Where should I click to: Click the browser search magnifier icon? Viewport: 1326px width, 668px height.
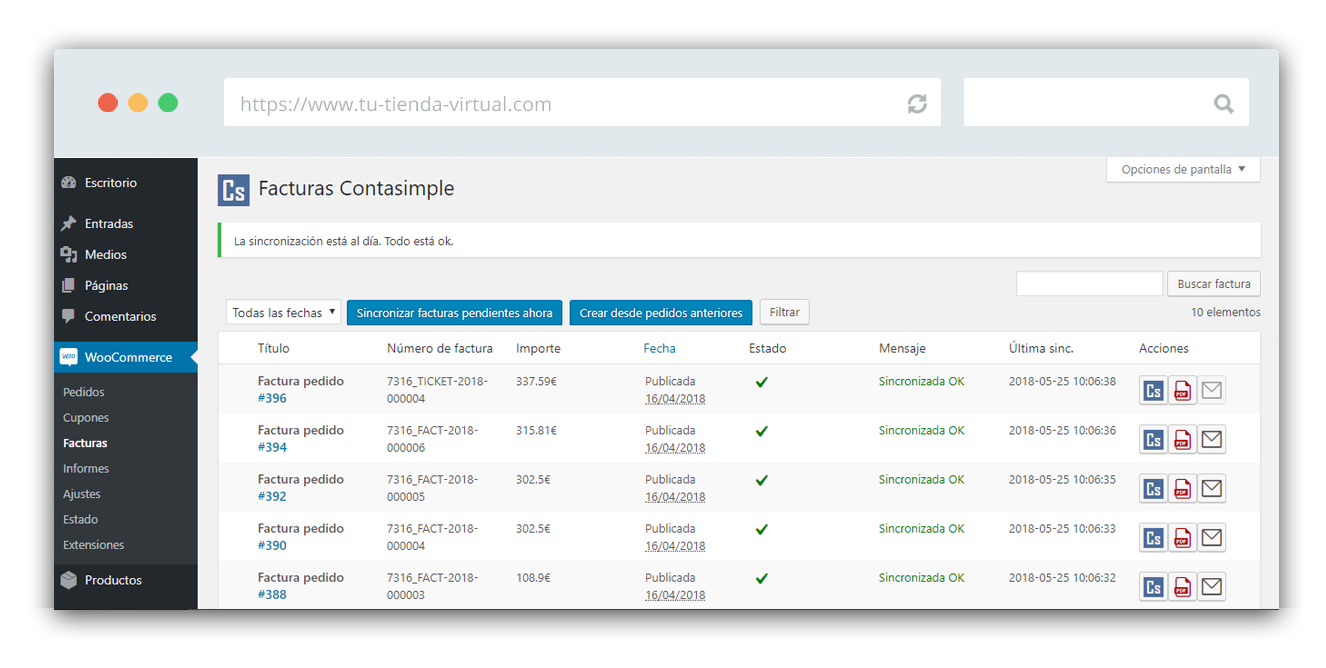point(1223,104)
